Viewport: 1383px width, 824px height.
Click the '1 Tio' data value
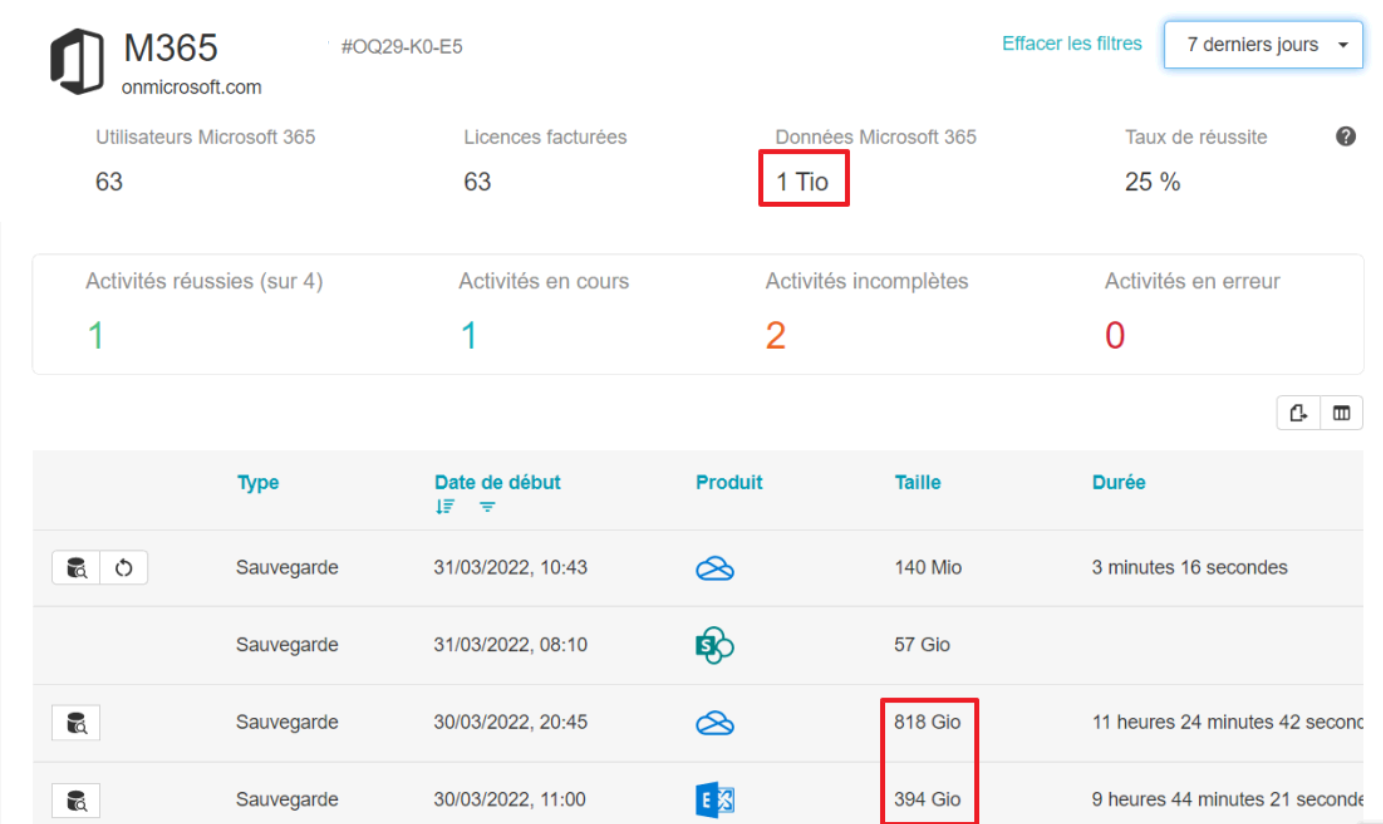[x=803, y=182]
